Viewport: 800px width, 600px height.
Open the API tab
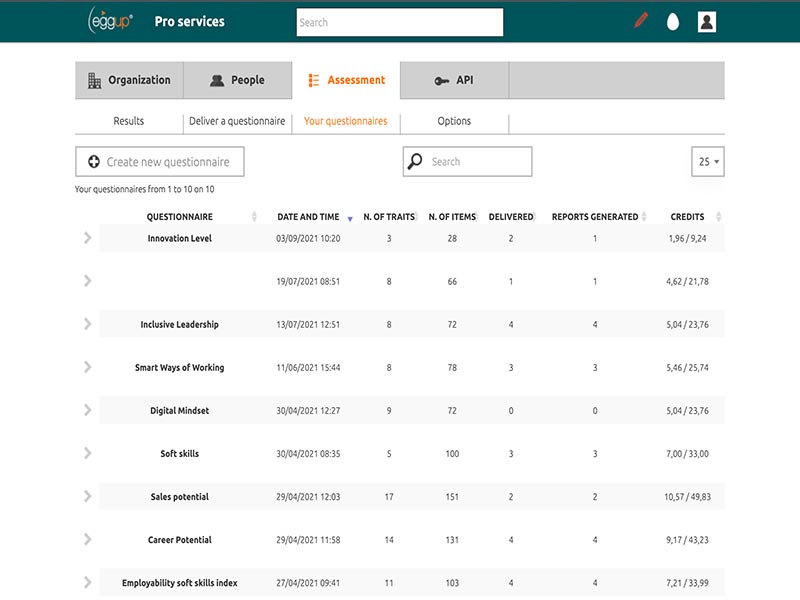tap(454, 80)
